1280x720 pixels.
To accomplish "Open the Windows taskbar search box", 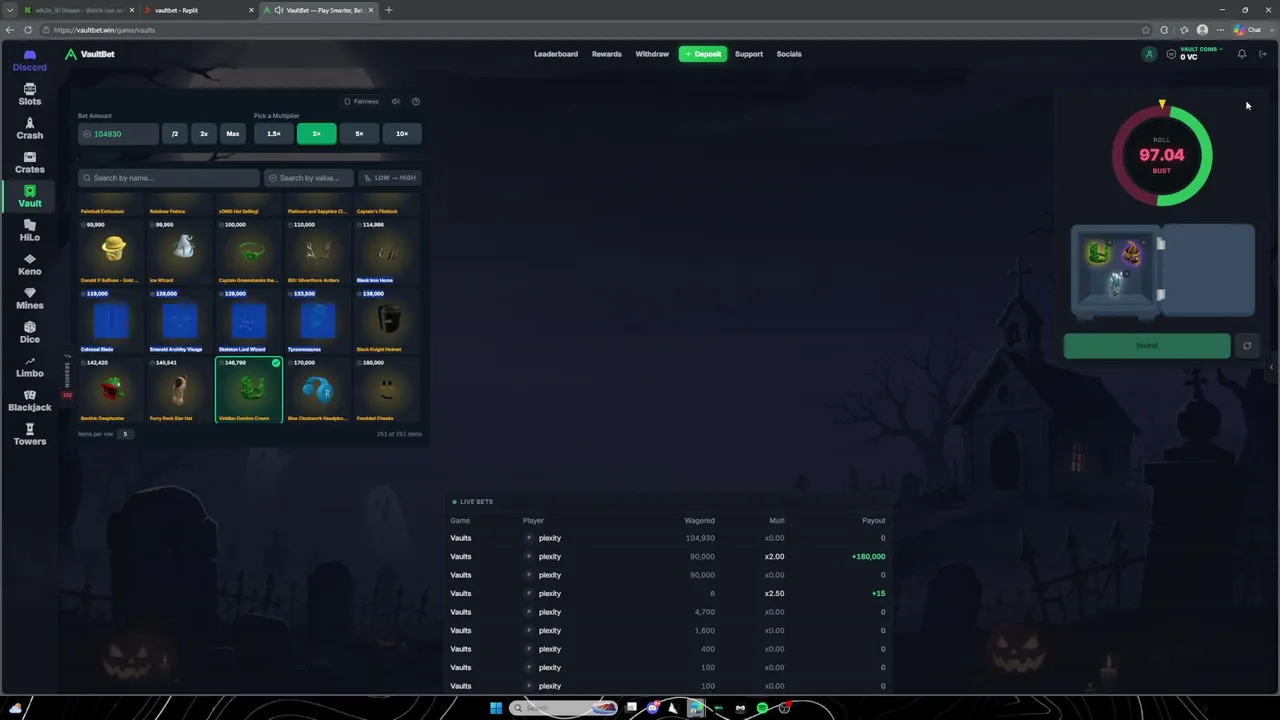I will (564, 708).
